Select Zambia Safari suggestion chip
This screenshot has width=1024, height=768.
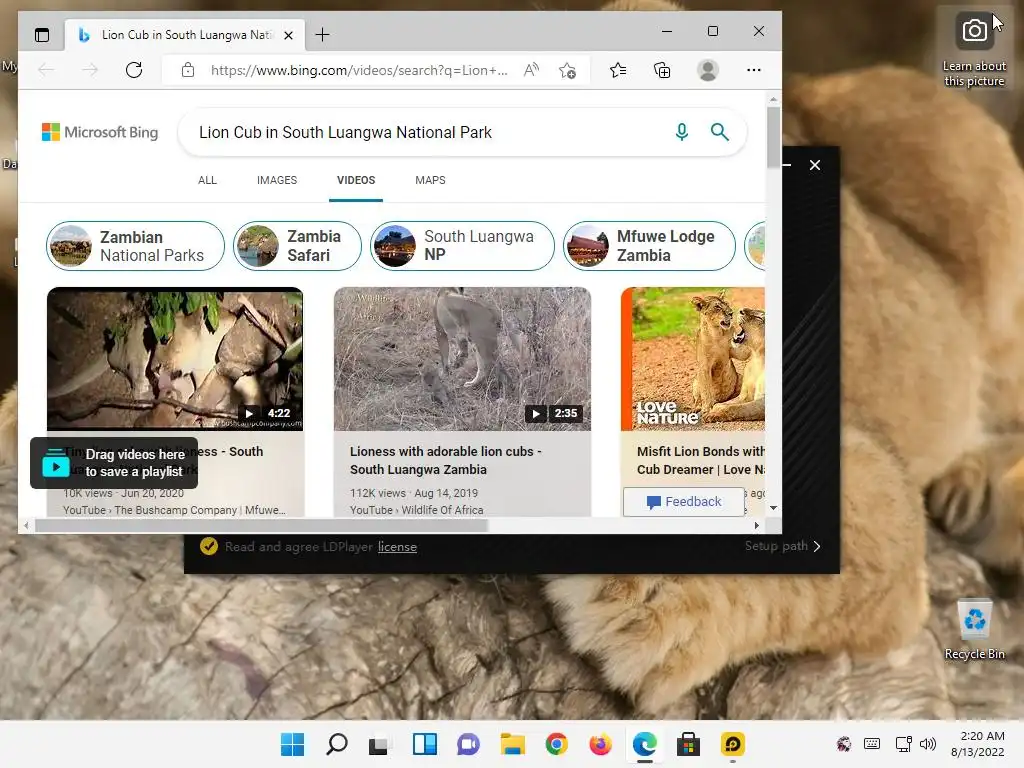[x=297, y=246]
